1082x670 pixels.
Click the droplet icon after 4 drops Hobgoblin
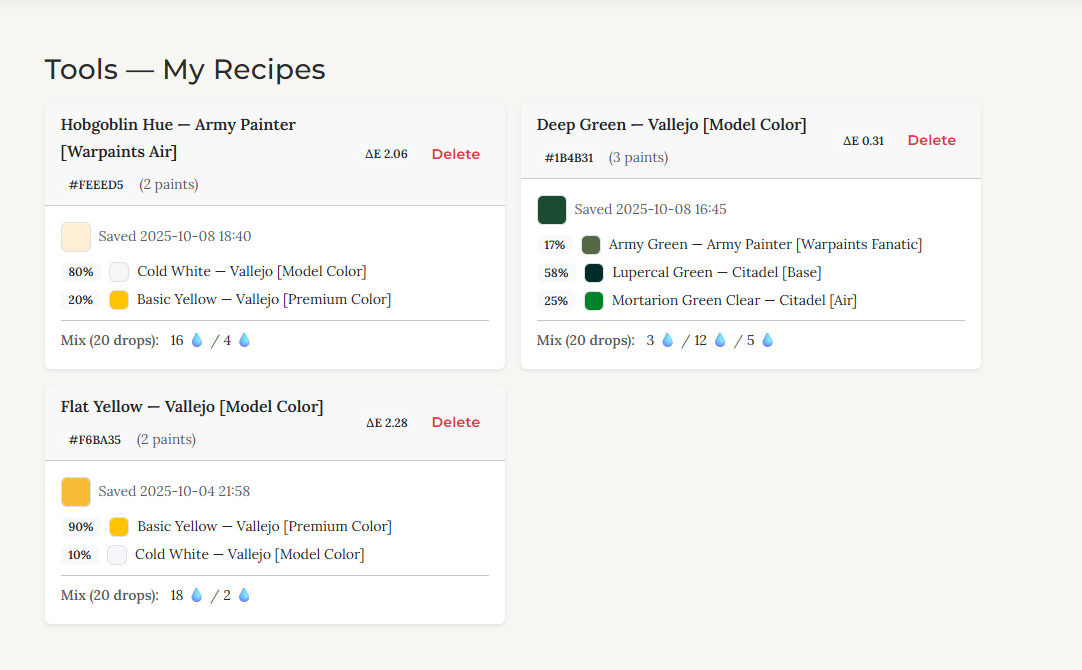242,340
